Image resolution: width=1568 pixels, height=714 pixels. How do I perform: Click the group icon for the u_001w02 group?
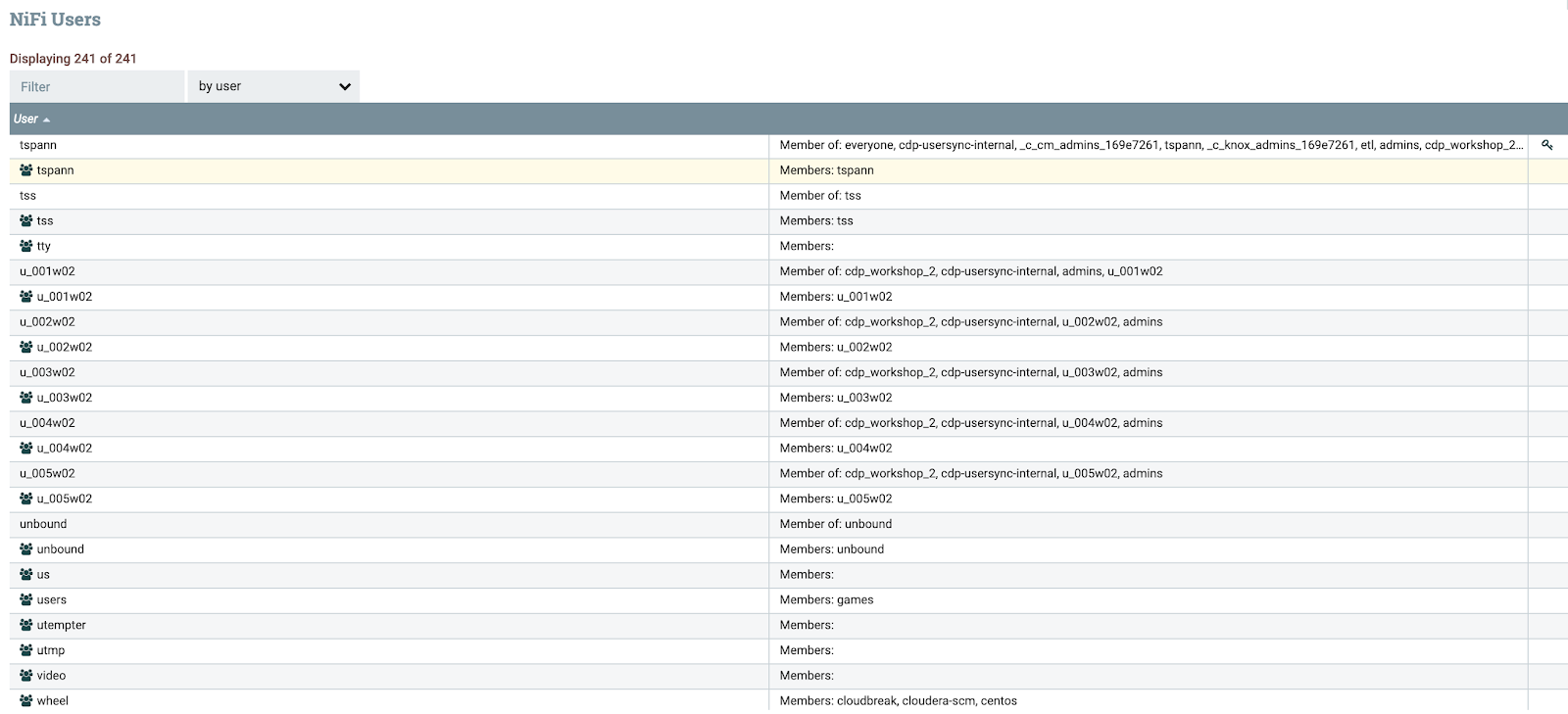point(26,297)
